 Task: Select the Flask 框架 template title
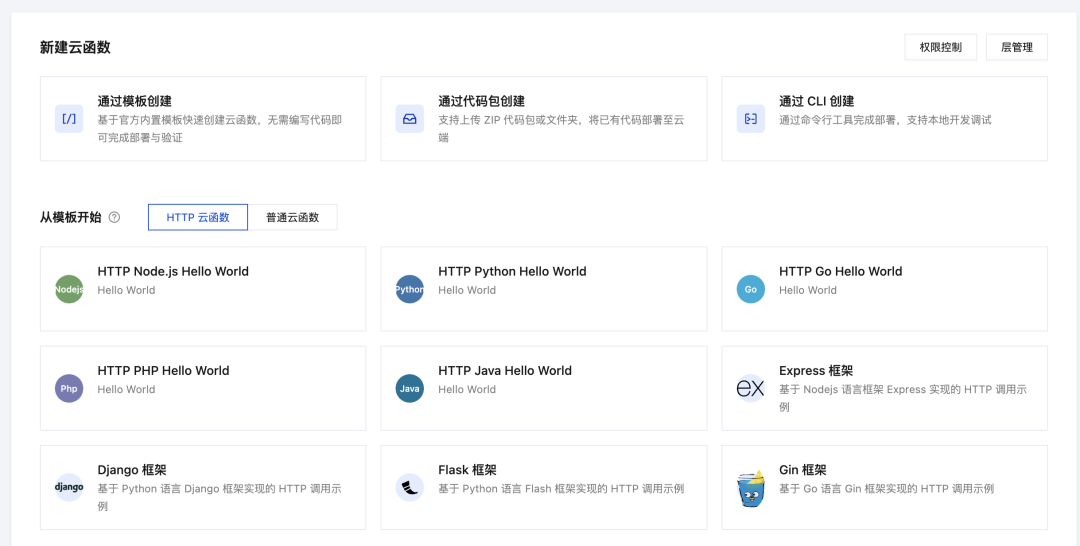pyautogui.click(x=467, y=470)
